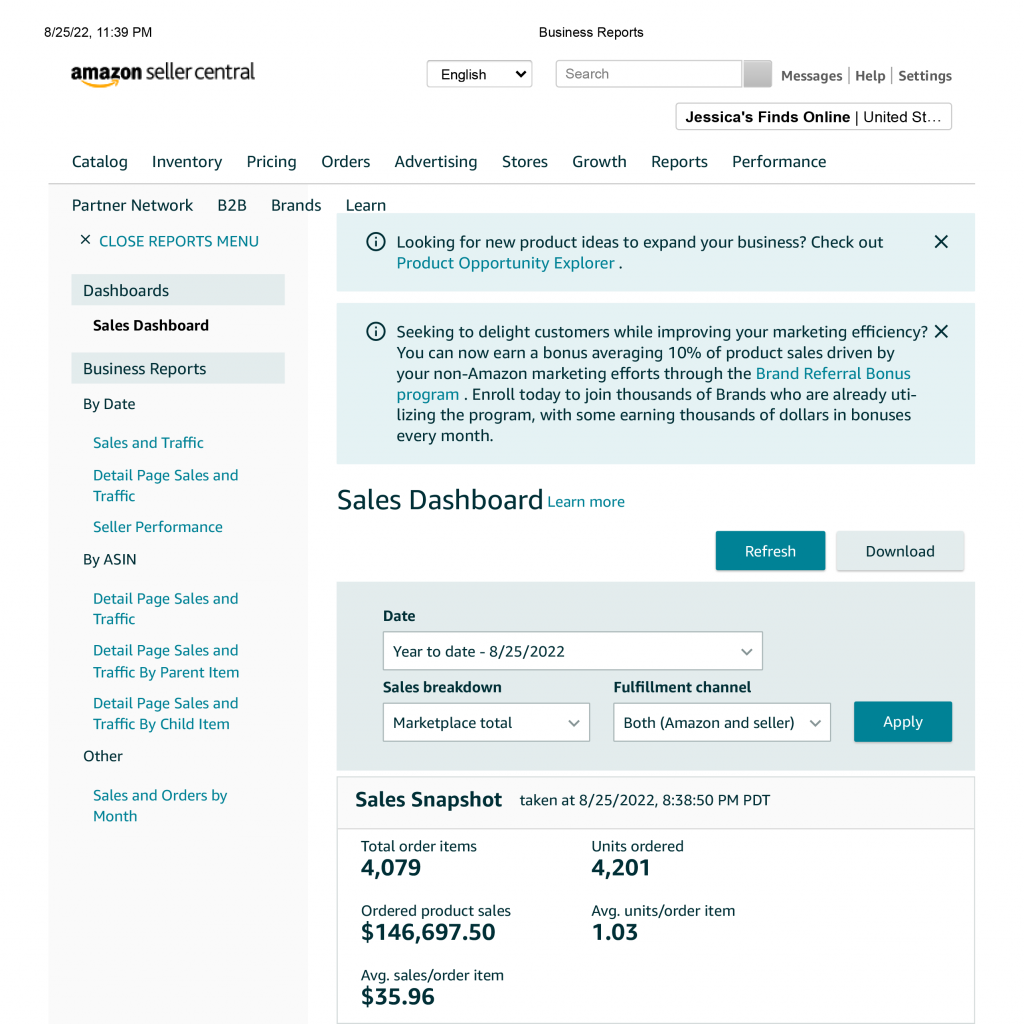Click inside the header search field

coord(648,73)
